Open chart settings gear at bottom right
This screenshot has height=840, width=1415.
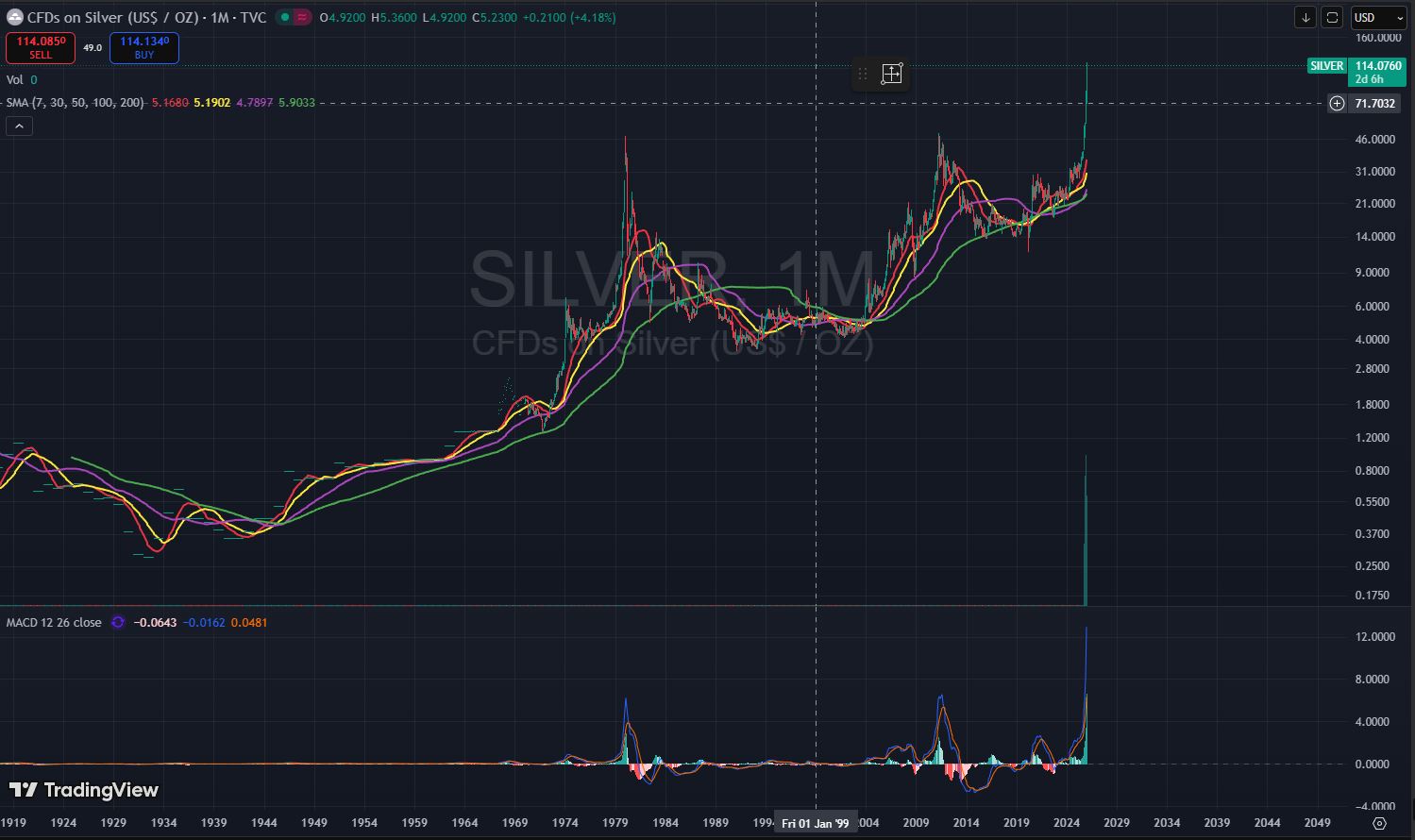click(x=1379, y=823)
